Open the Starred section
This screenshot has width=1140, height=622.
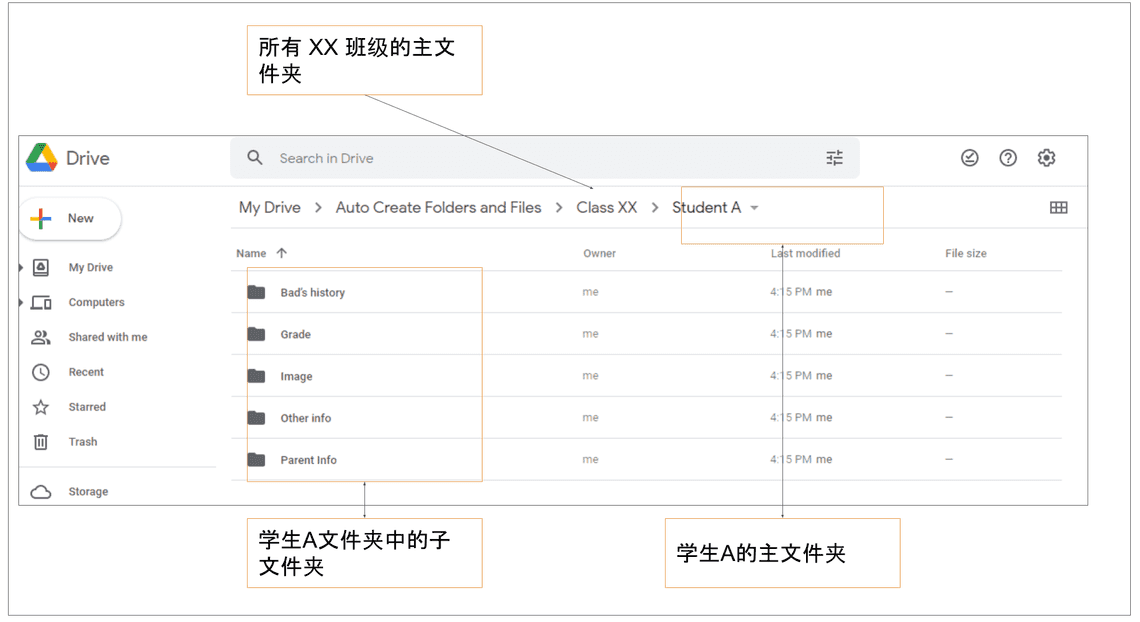click(87, 407)
